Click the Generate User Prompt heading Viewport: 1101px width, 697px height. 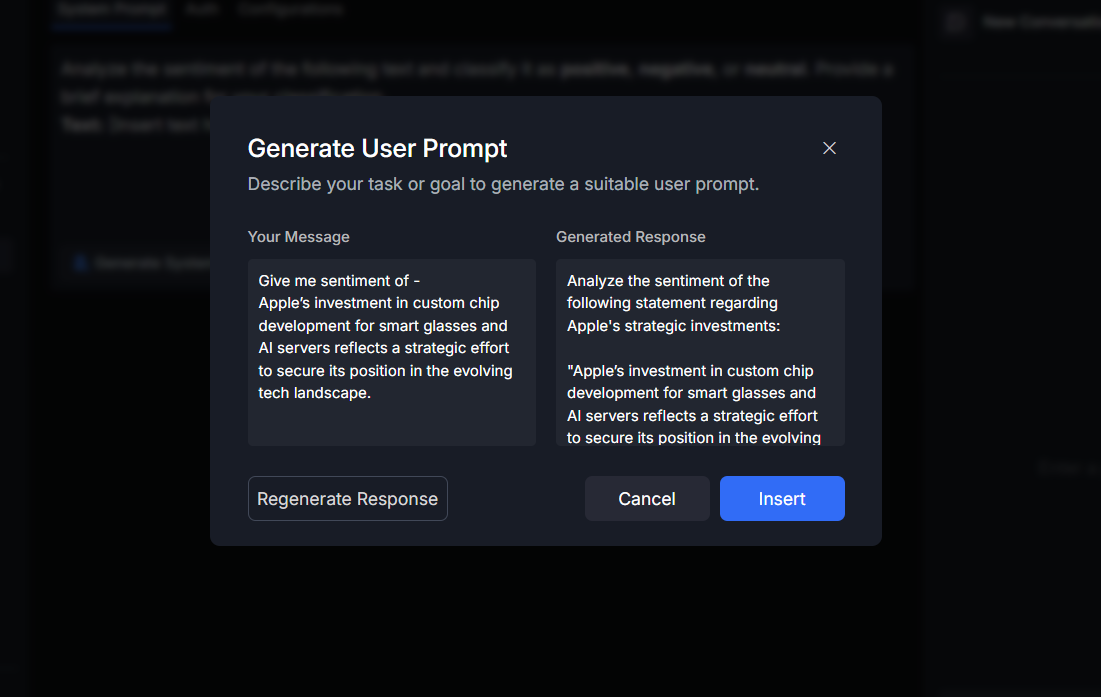pyautogui.click(x=377, y=149)
